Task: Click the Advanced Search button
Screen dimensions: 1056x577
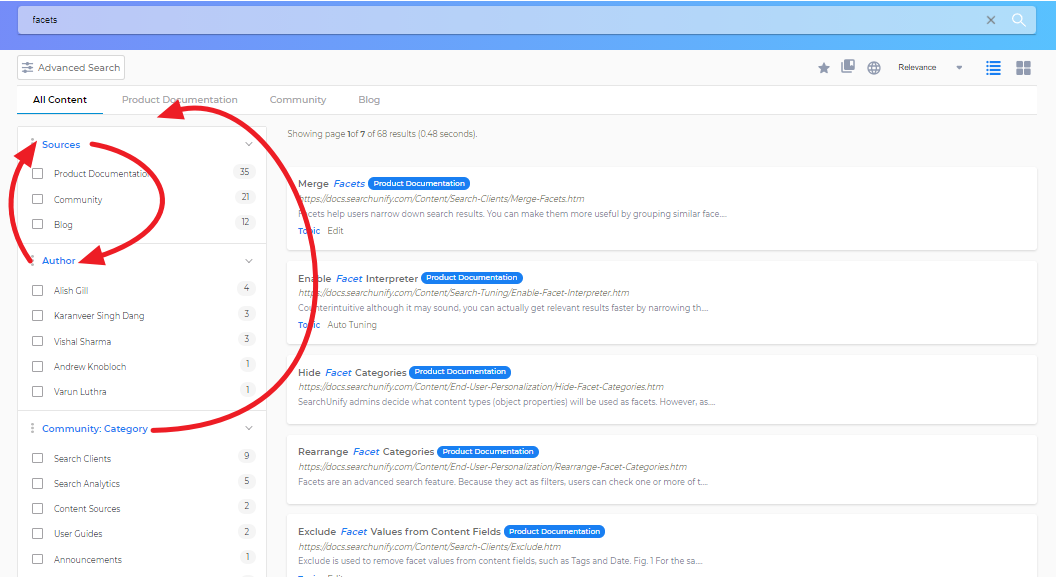Action: coord(71,68)
